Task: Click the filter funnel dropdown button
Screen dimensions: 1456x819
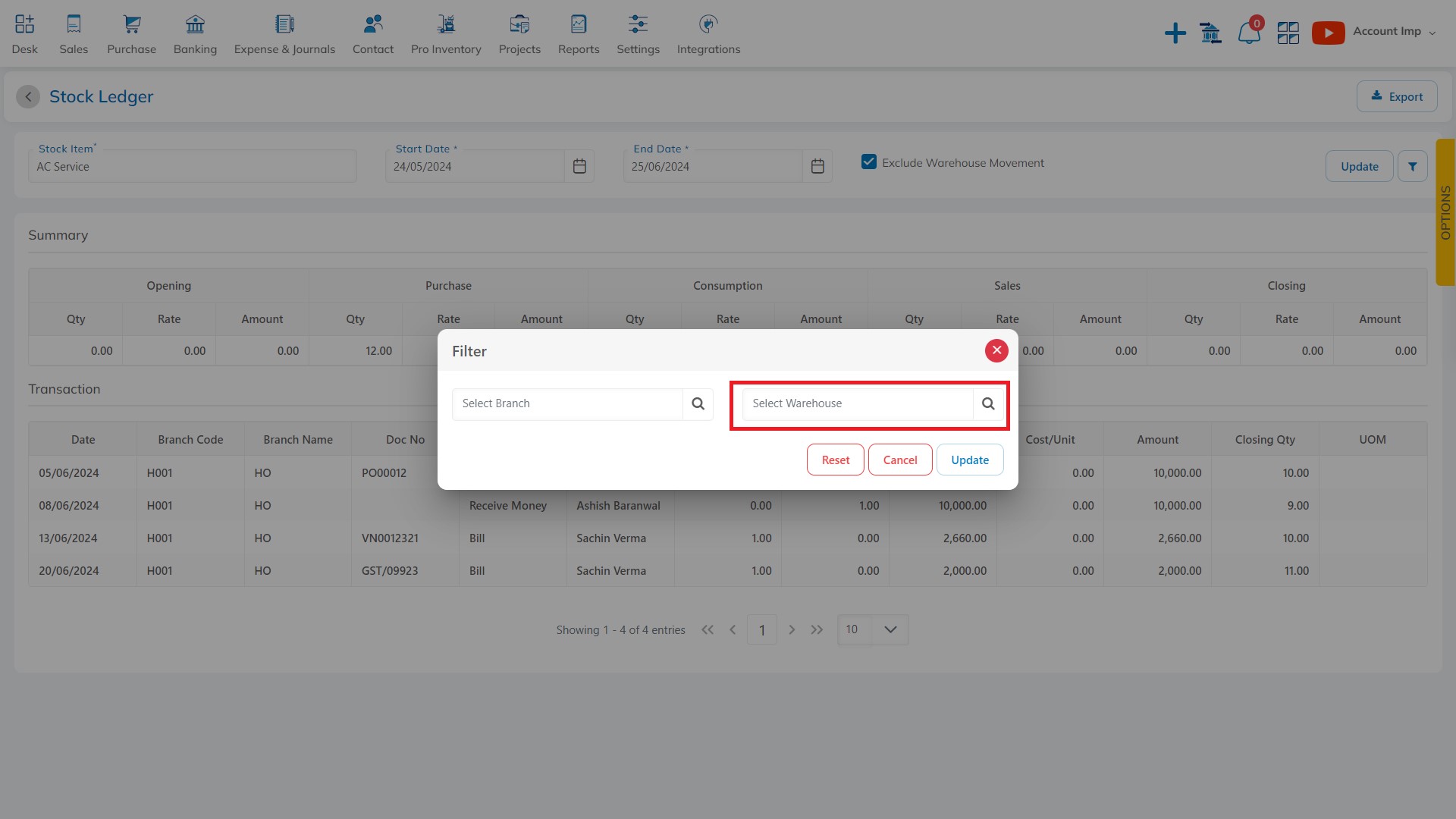Action: (x=1413, y=166)
